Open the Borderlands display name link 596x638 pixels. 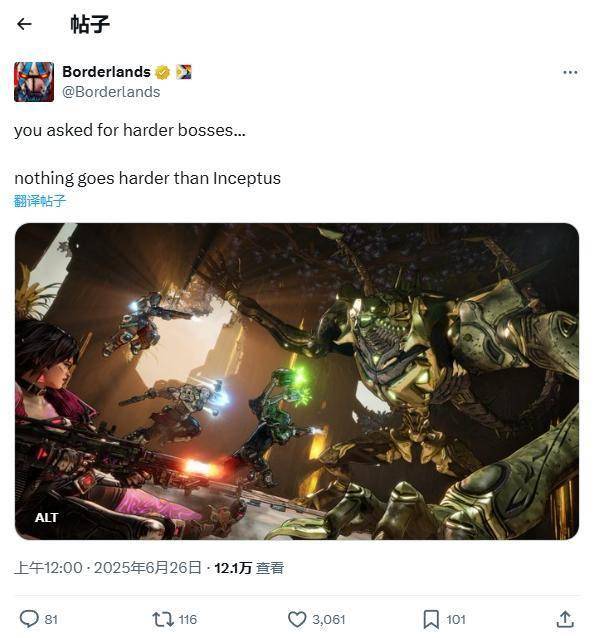(x=106, y=72)
